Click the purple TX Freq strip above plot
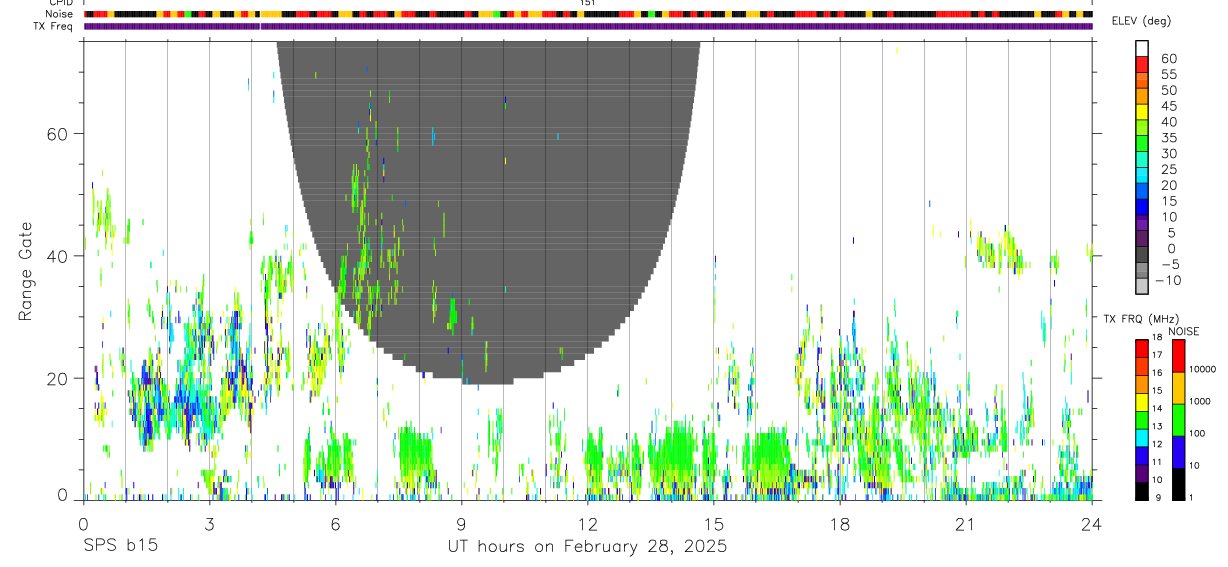Viewport: 1228px width, 567px height. (588, 26)
